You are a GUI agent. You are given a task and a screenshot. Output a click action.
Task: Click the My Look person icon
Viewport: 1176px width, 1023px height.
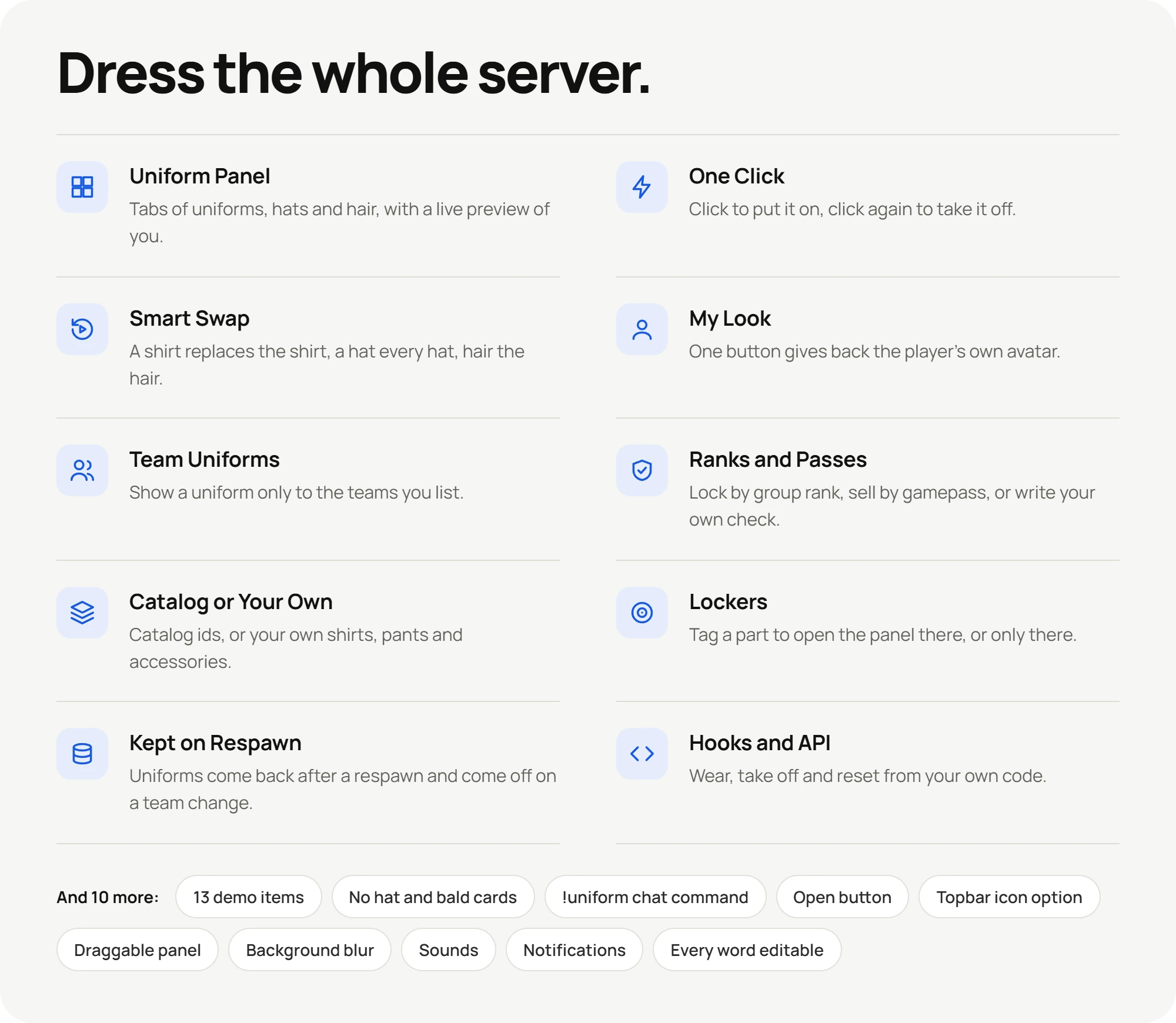click(642, 329)
